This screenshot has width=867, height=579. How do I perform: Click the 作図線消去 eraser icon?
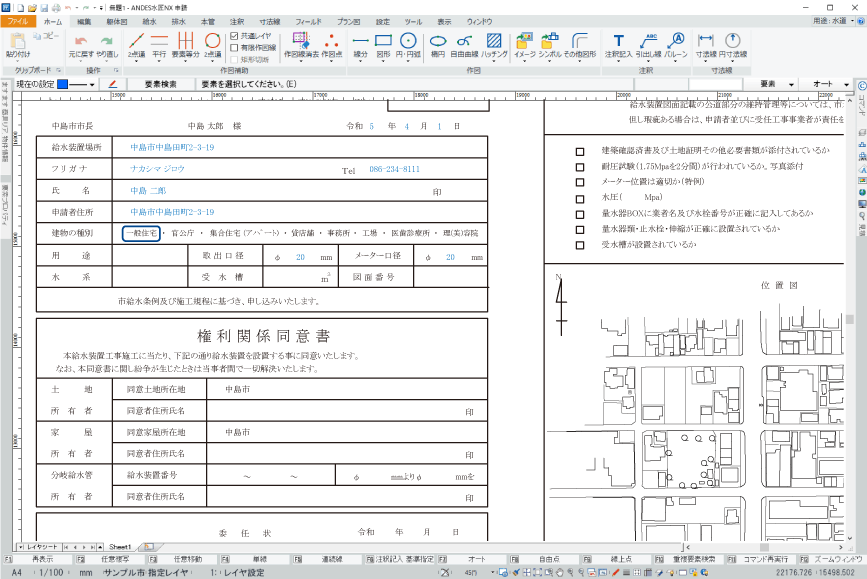coord(298,44)
